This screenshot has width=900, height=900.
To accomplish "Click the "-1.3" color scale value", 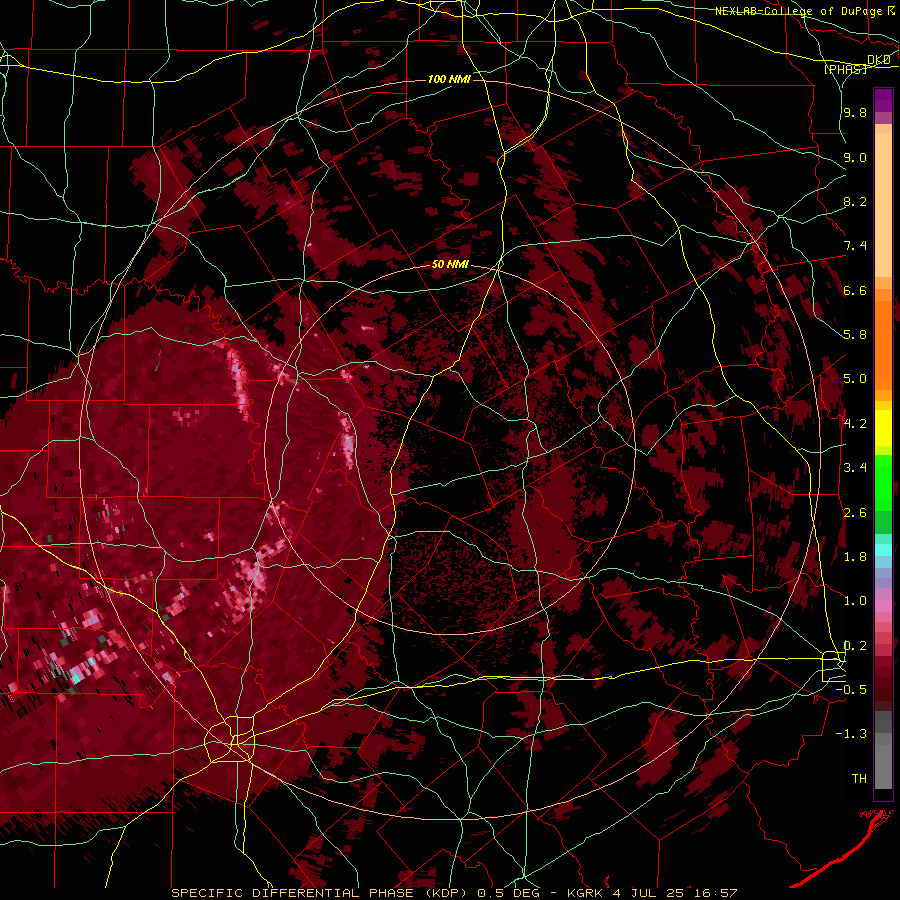I will 851,734.
